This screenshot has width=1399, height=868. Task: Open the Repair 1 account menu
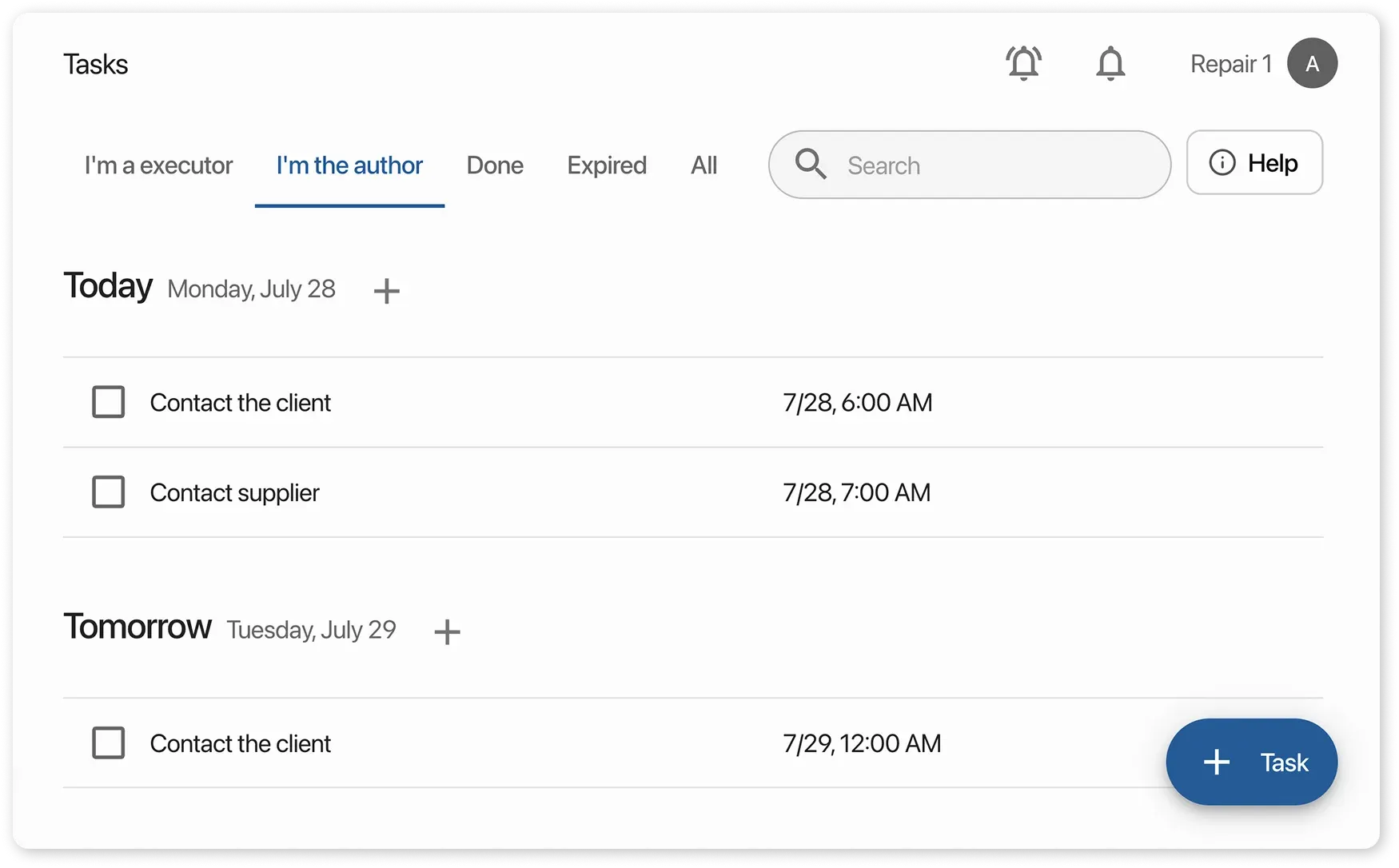(1230, 64)
